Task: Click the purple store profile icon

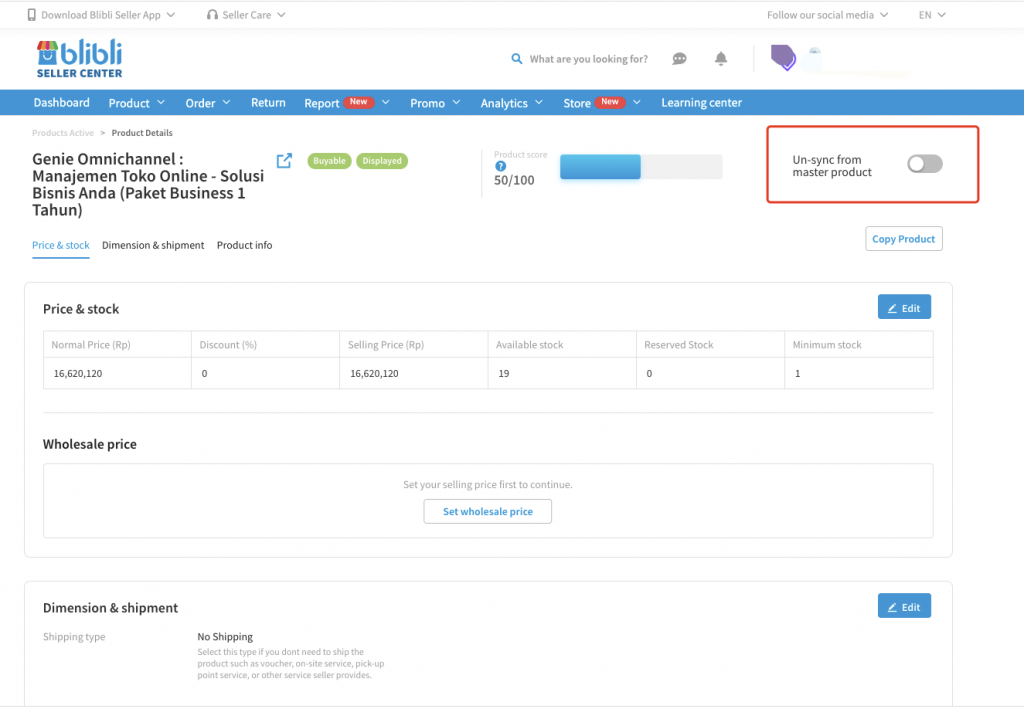Action: tap(783, 57)
